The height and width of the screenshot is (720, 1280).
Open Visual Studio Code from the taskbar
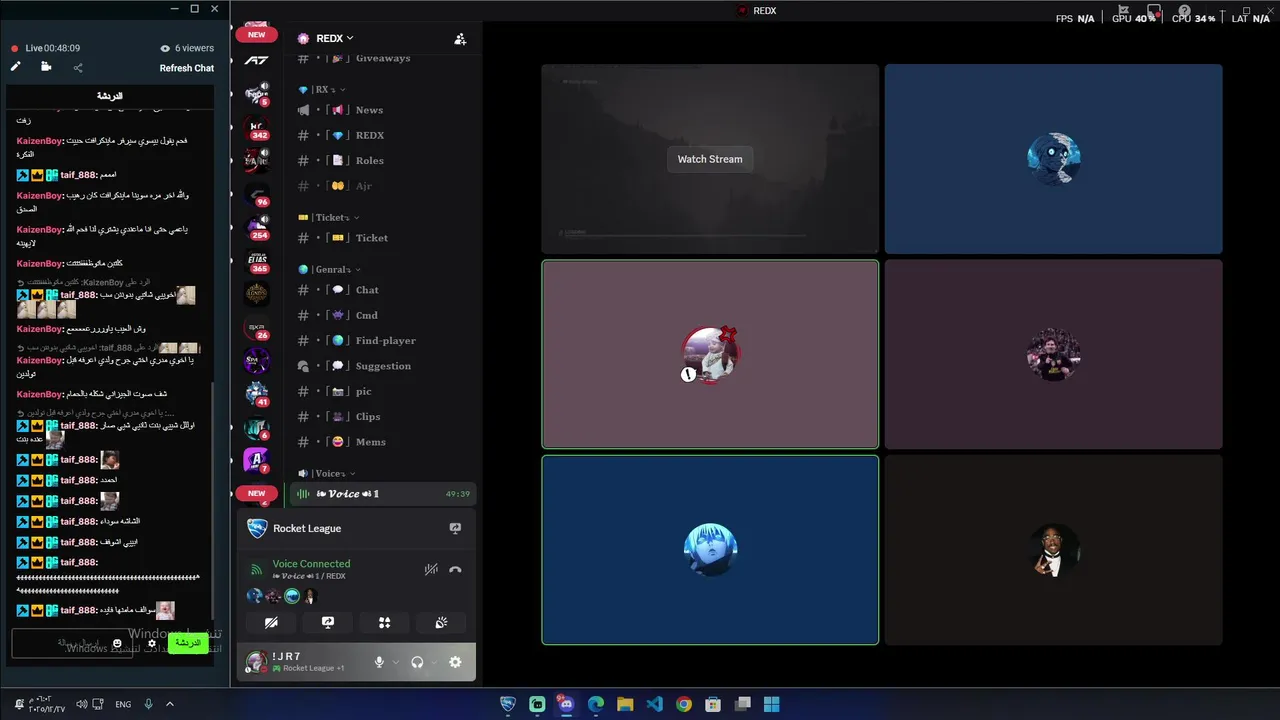(654, 704)
